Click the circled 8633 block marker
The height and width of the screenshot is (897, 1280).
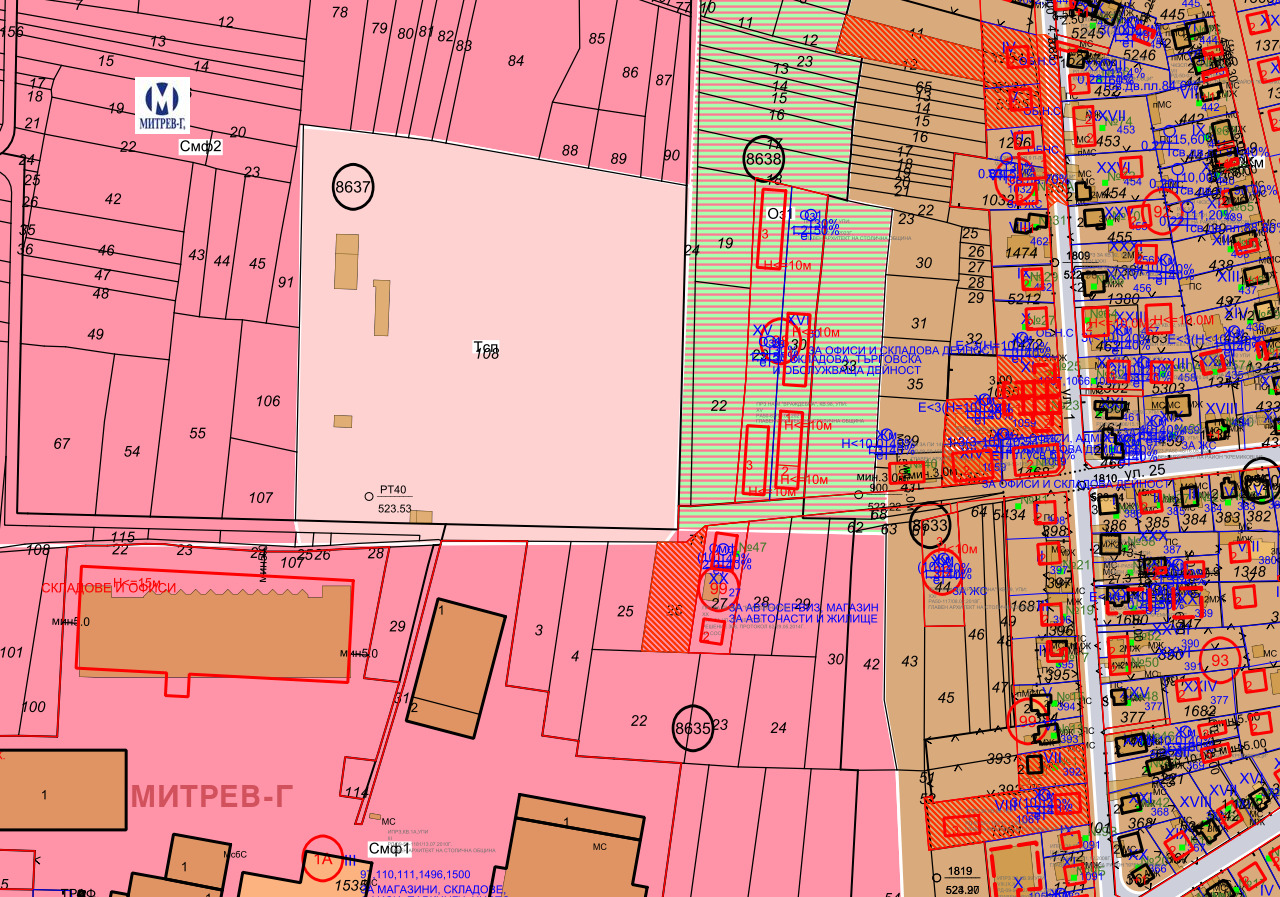coord(930,524)
